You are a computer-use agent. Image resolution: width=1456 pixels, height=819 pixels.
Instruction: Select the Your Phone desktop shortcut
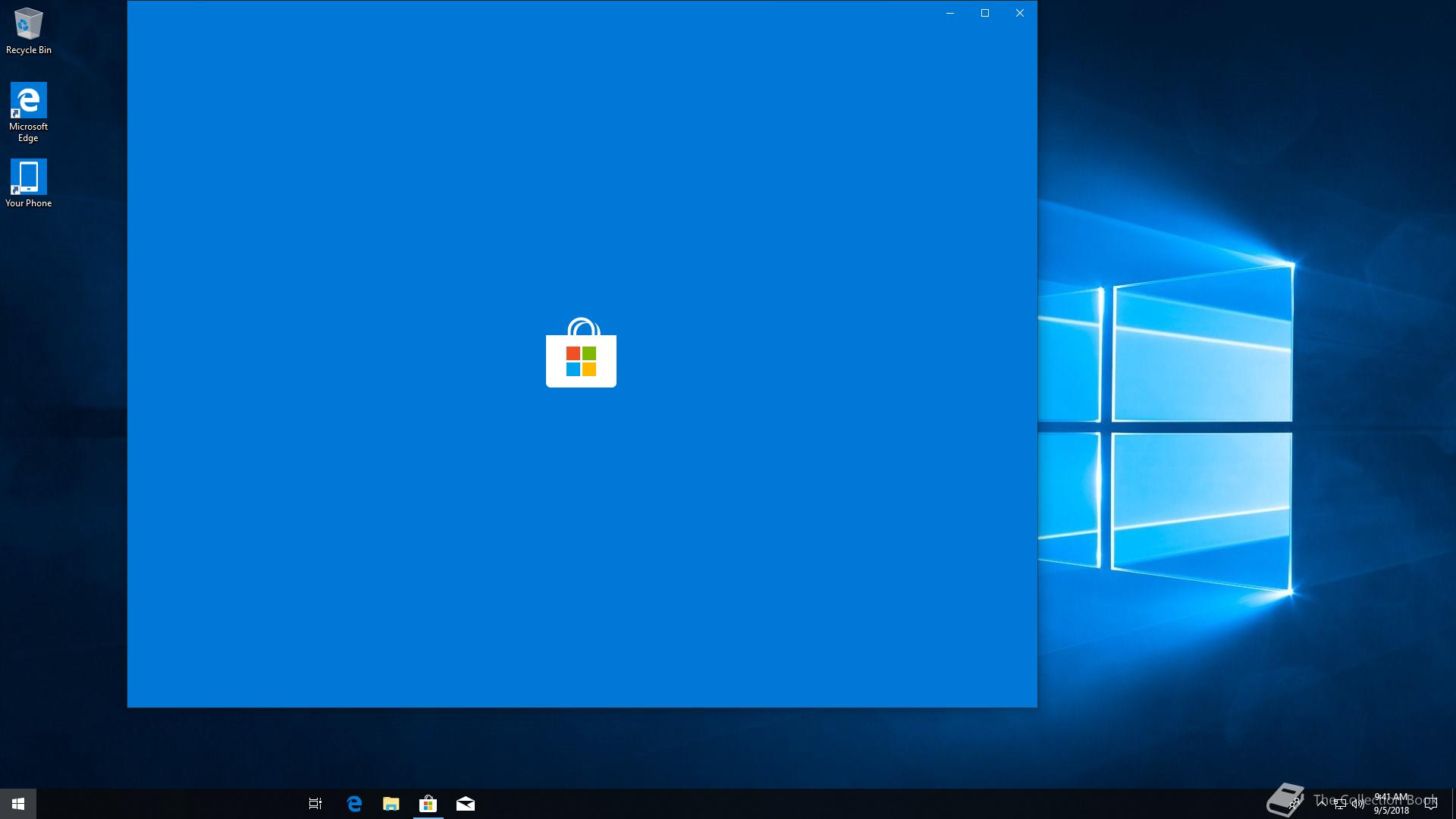[x=28, y=183]
